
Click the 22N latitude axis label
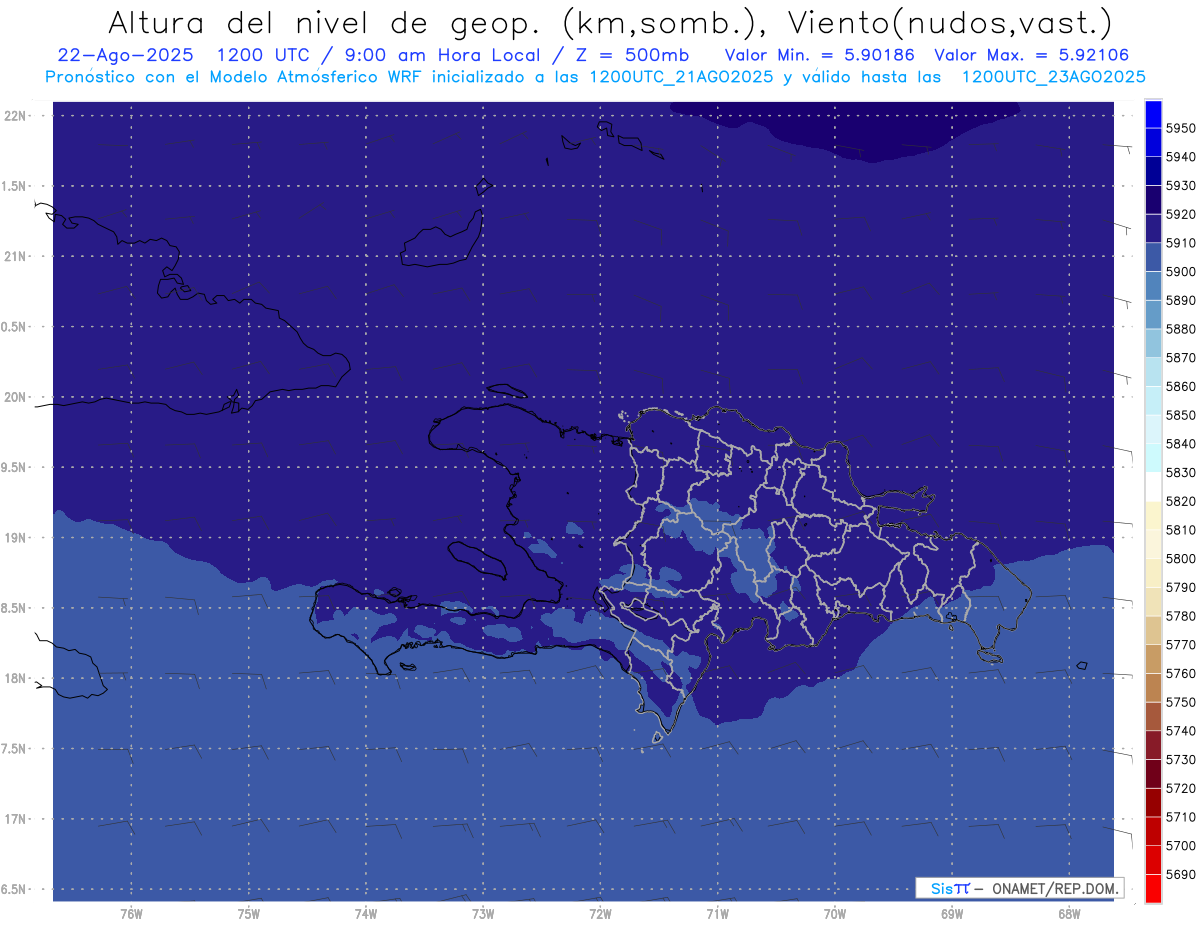pyautogui.click(x=17, y=115)
